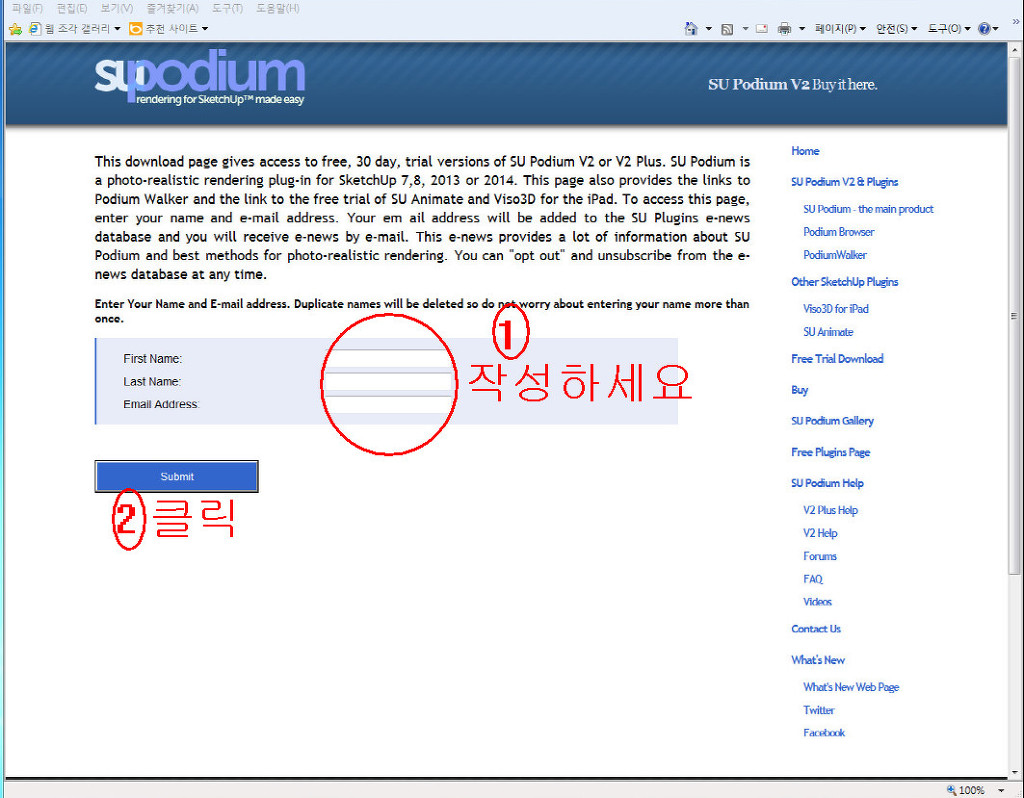1024x798 pixels.
Task: Open the Forums link
Action: [820, 556]
